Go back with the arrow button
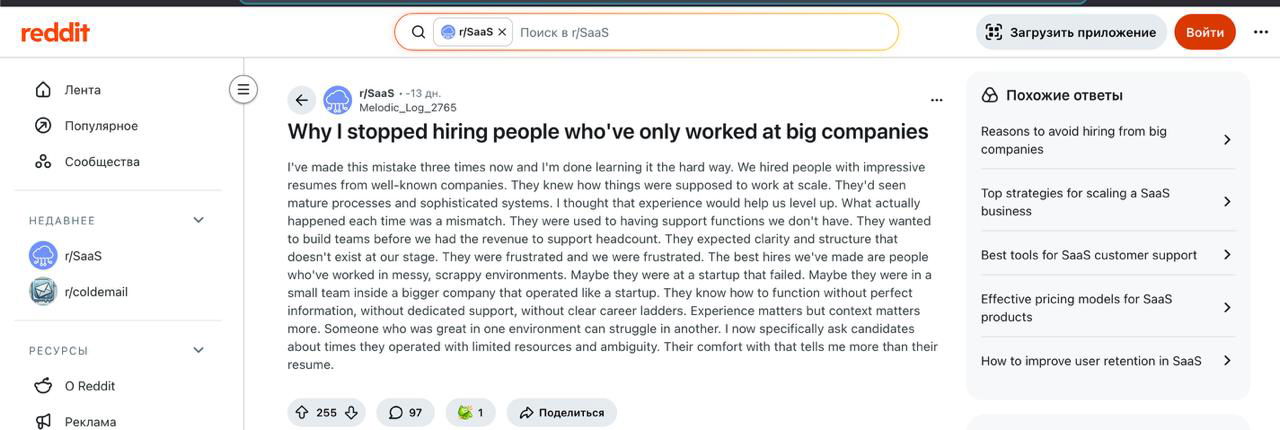Viewport: 1280px width, 430px height. coord(302,100)
